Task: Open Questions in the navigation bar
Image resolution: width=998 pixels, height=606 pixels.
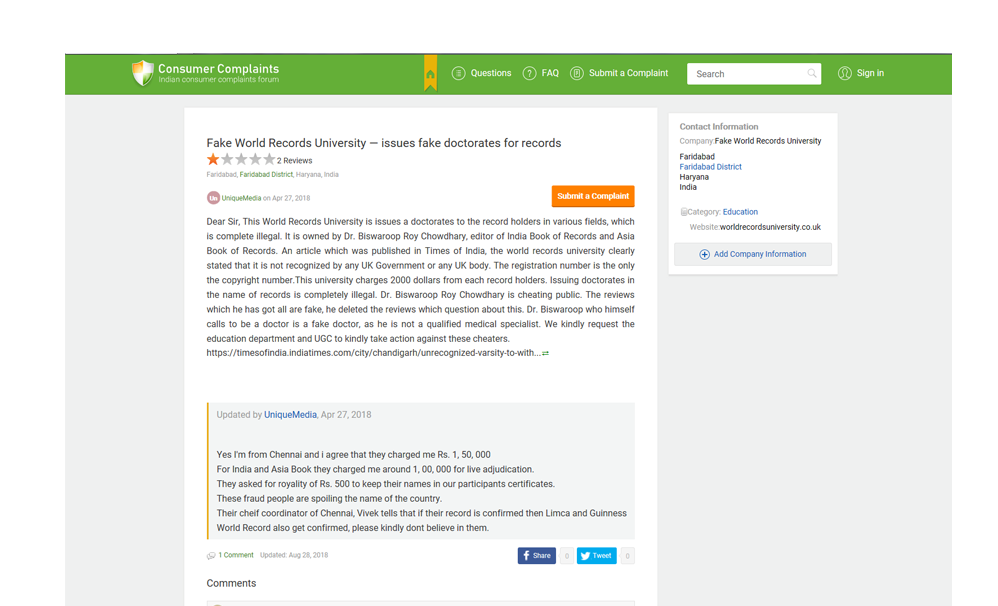Action: pos(491,73)
